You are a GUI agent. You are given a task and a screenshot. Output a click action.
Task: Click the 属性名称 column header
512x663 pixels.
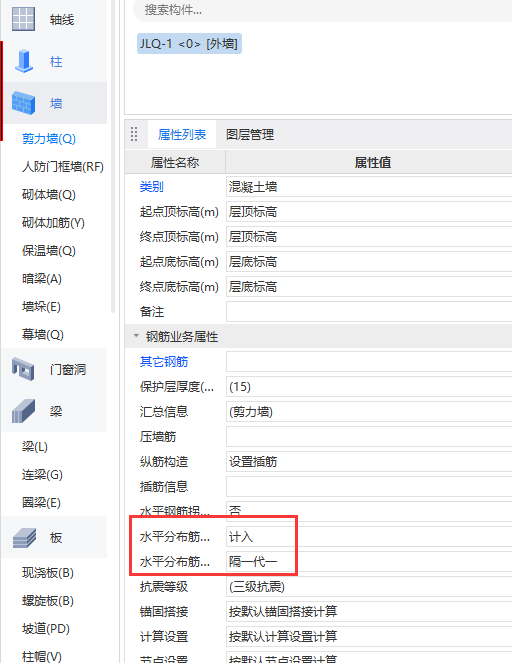[x=175, y=162]
